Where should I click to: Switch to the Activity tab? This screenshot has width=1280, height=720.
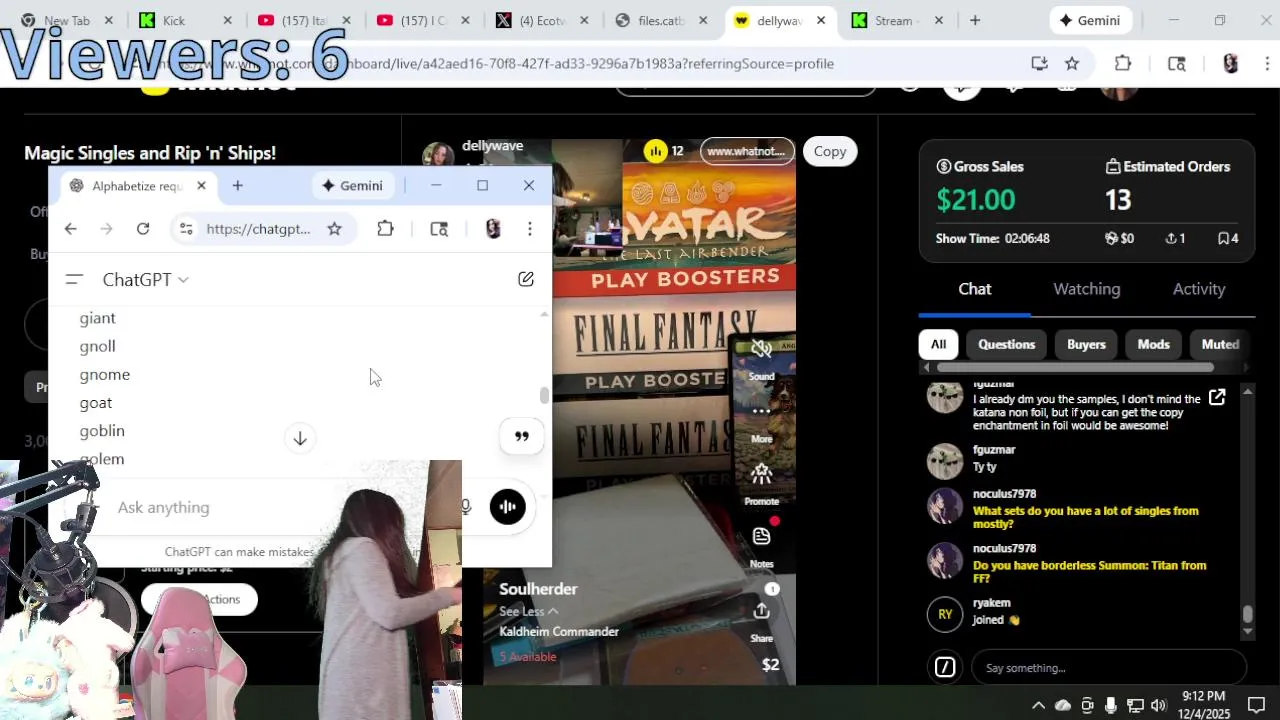[1198, 289]
